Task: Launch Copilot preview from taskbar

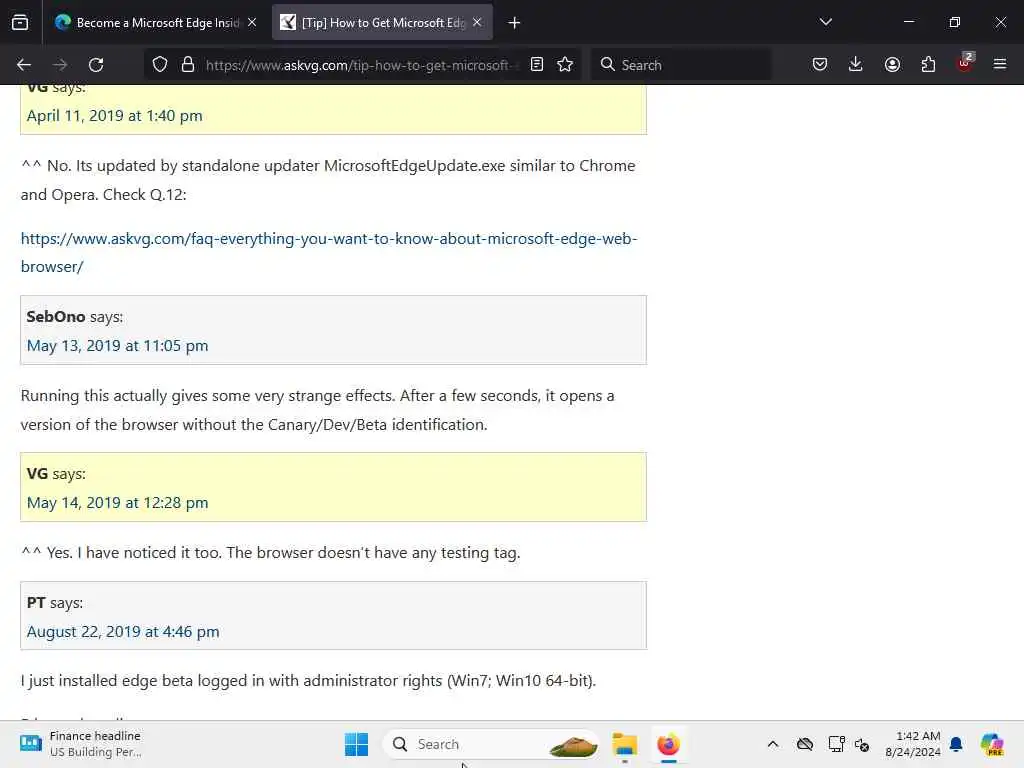Action: pos(992,744)
